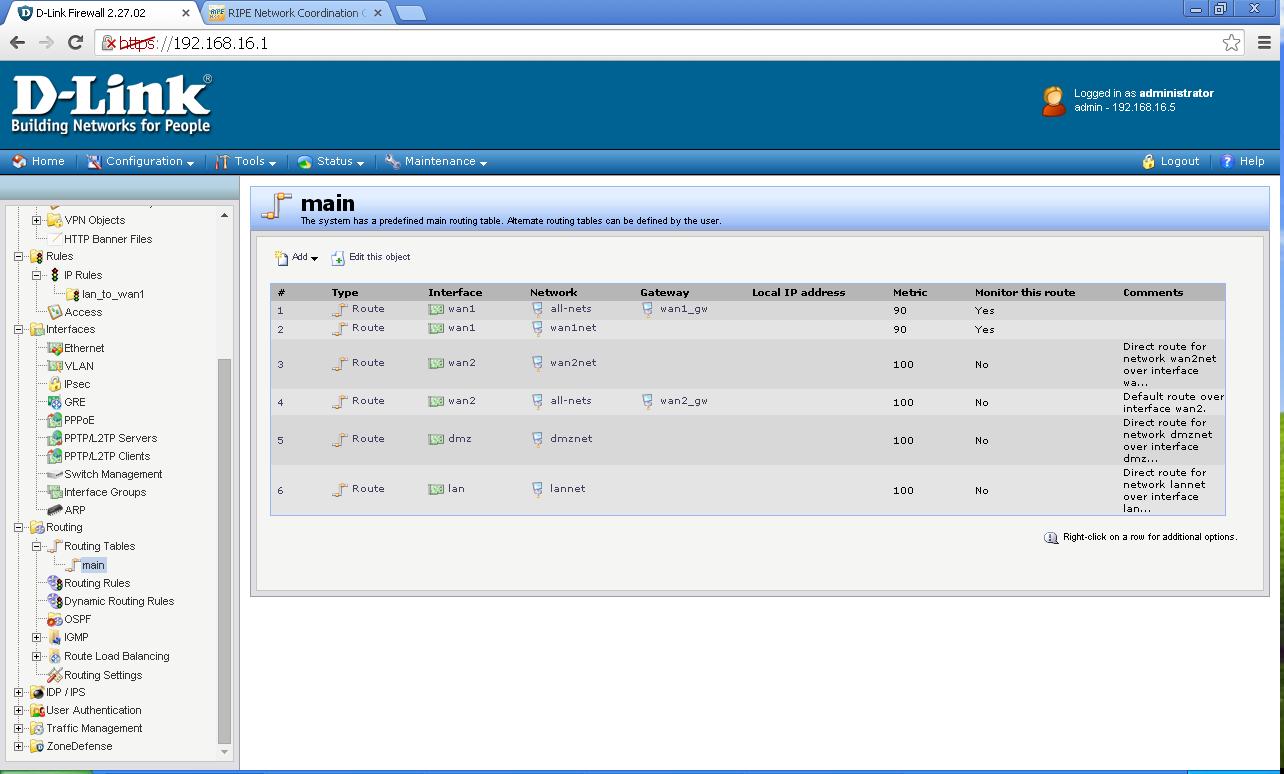Open the PPTP/L2TP Servers icon
This screenshot has width=1284, height=774.
pos(55,438)
